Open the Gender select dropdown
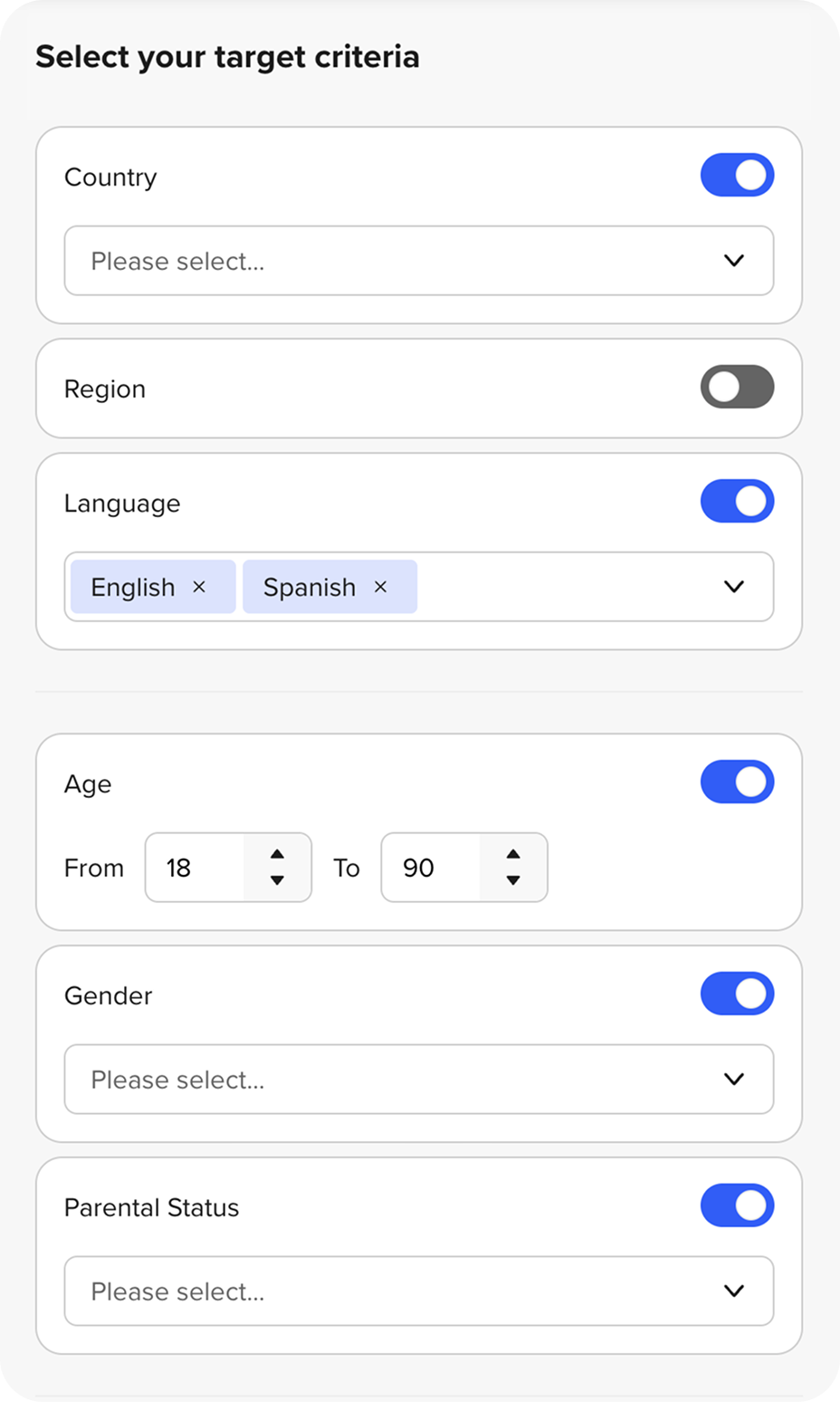This screenshot has width=840, height=1402. [x=418, y=1080]
